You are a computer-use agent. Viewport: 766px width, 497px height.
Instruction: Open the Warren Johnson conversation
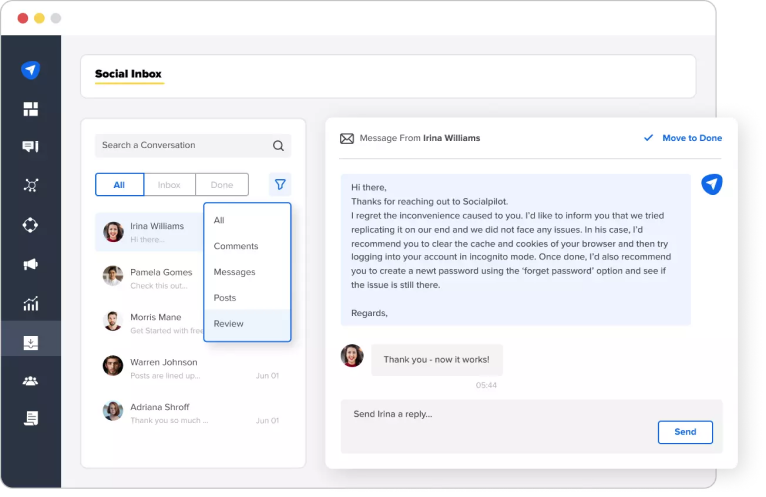[x=193, y=367]
